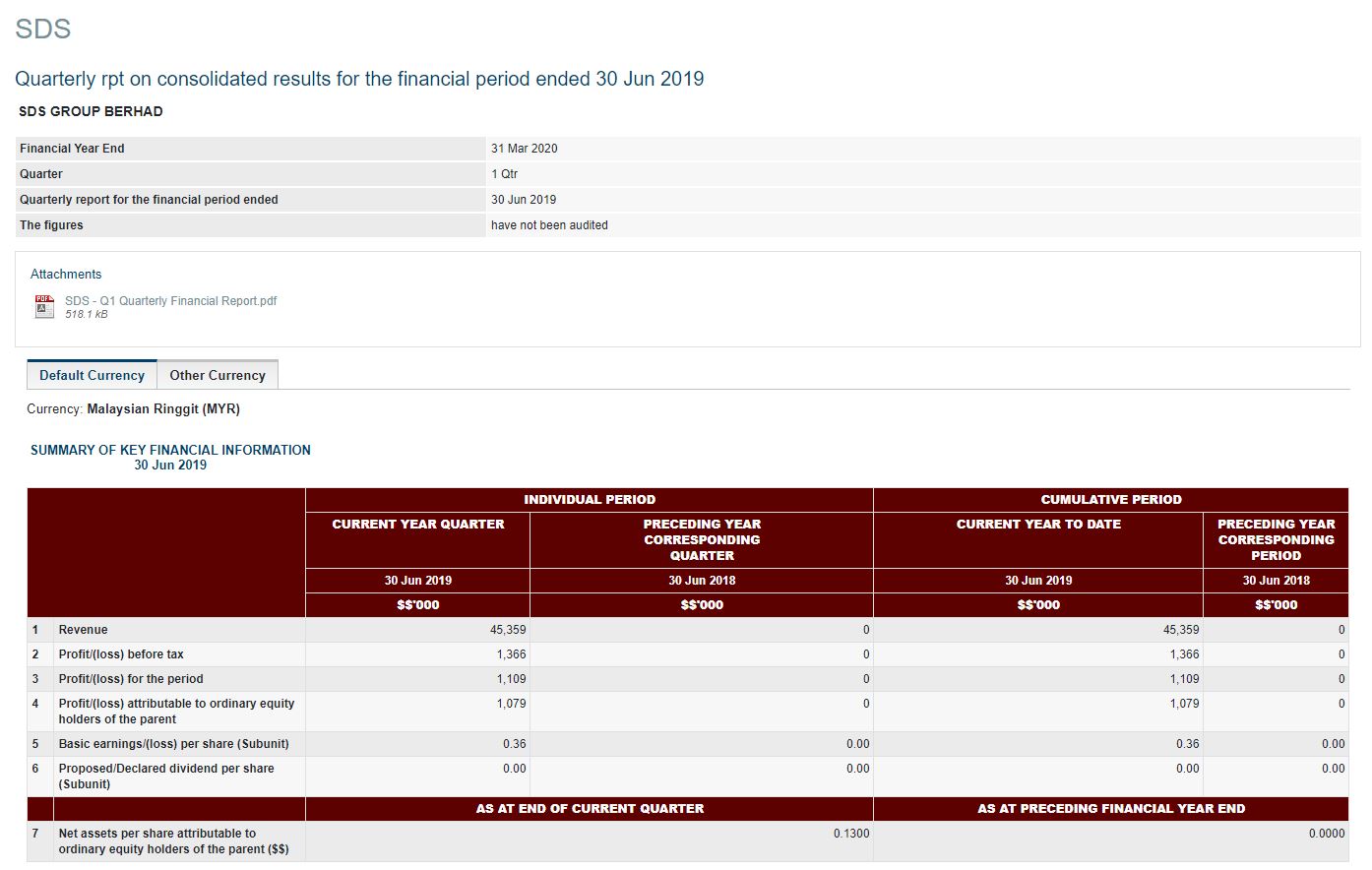Click PRECEDING YEAR CORRESPONDING QUARTER header
The height and width of the screenshot is (870, 1372).
[x=702, y=540]
